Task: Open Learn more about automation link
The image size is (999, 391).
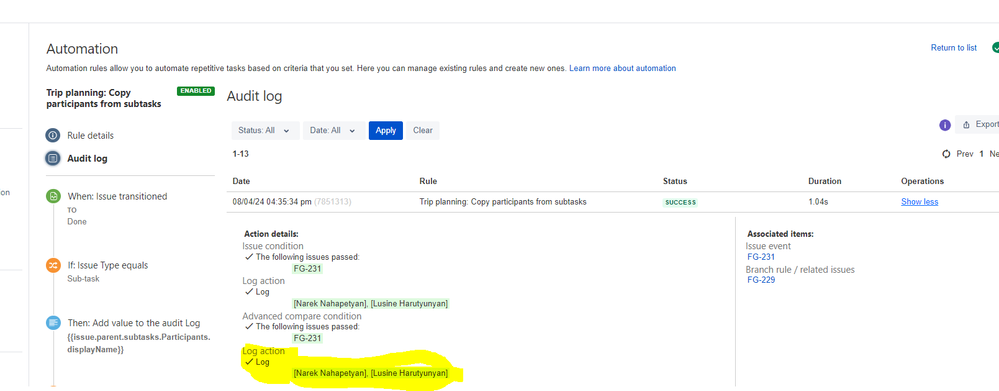Action: pos(622,68)
